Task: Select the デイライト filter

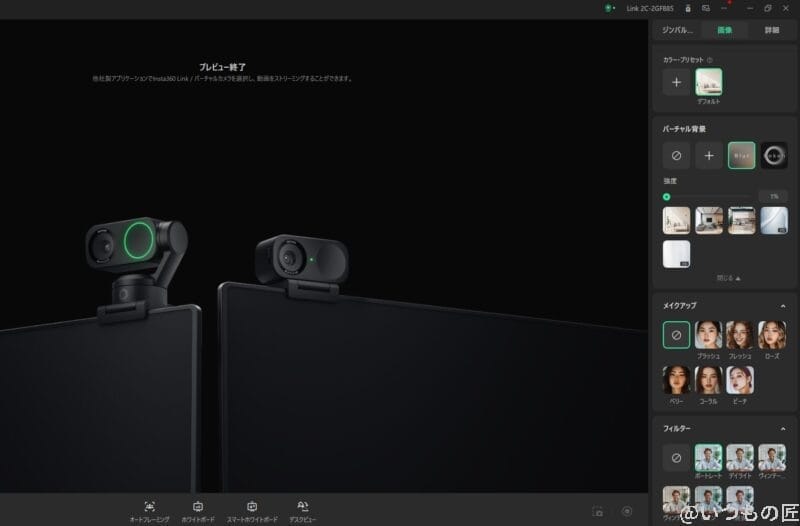Action: pos(740,458)
